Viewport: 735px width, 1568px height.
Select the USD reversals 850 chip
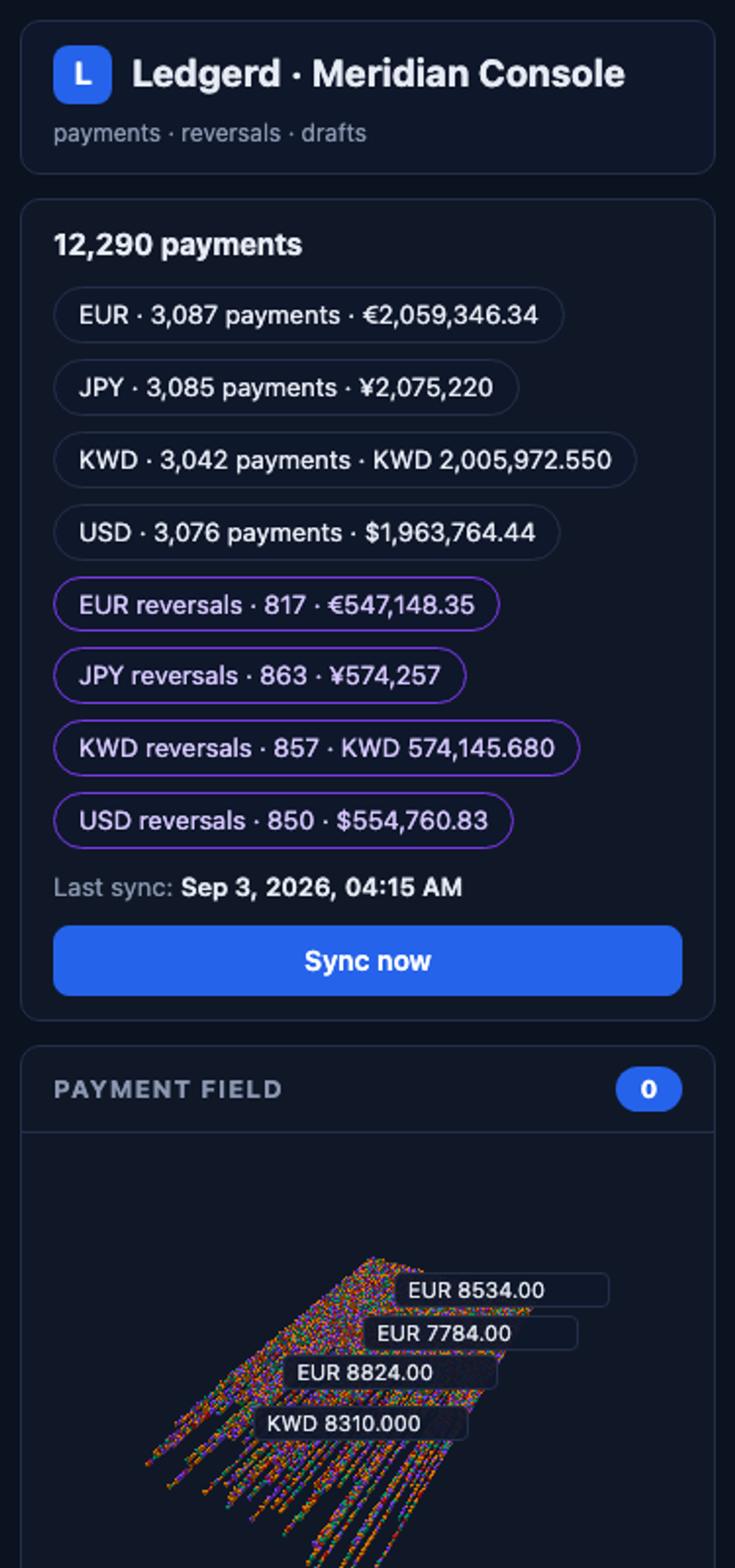coord(284,820)
